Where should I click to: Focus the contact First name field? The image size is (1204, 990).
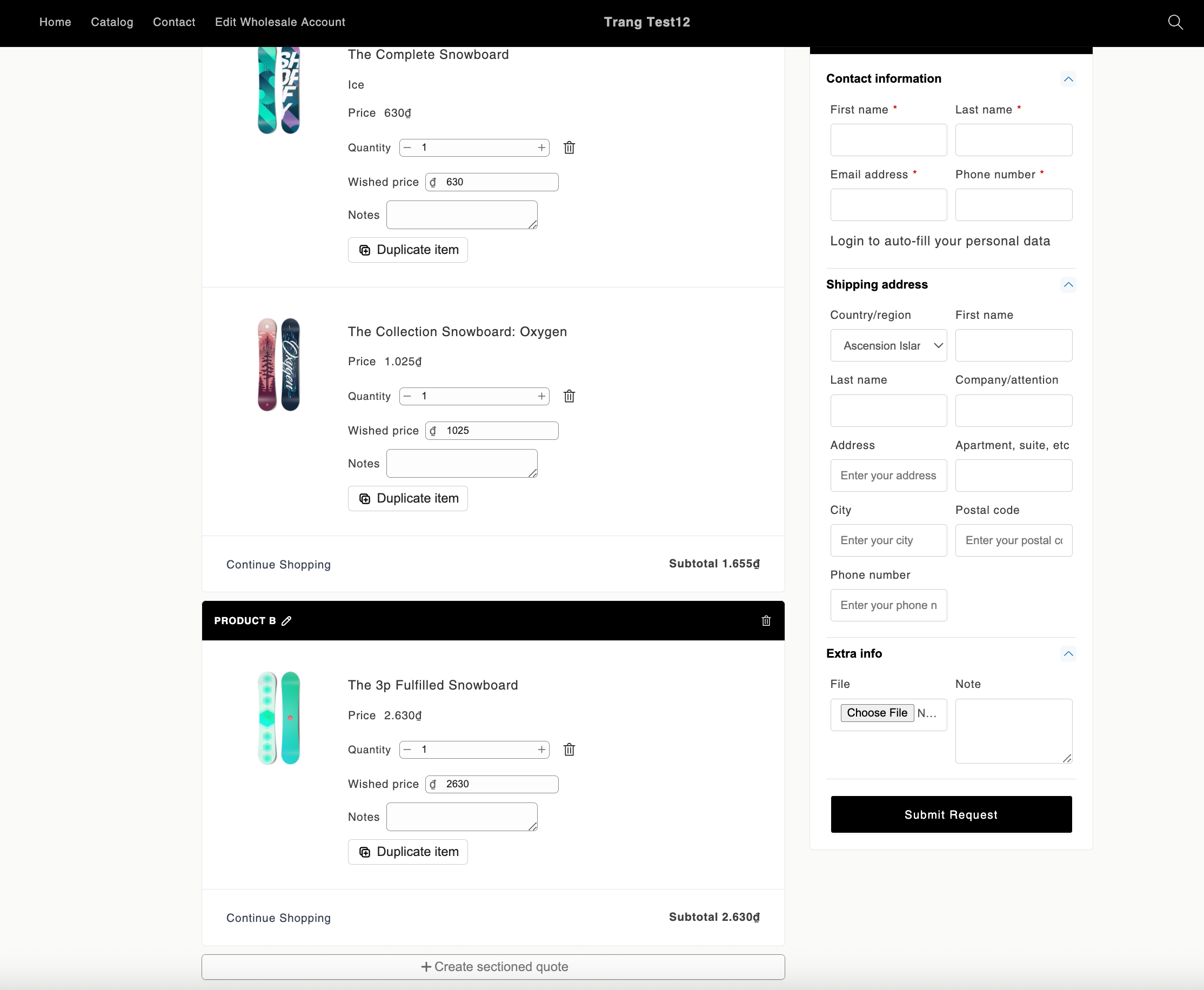(x=888, y=141)
